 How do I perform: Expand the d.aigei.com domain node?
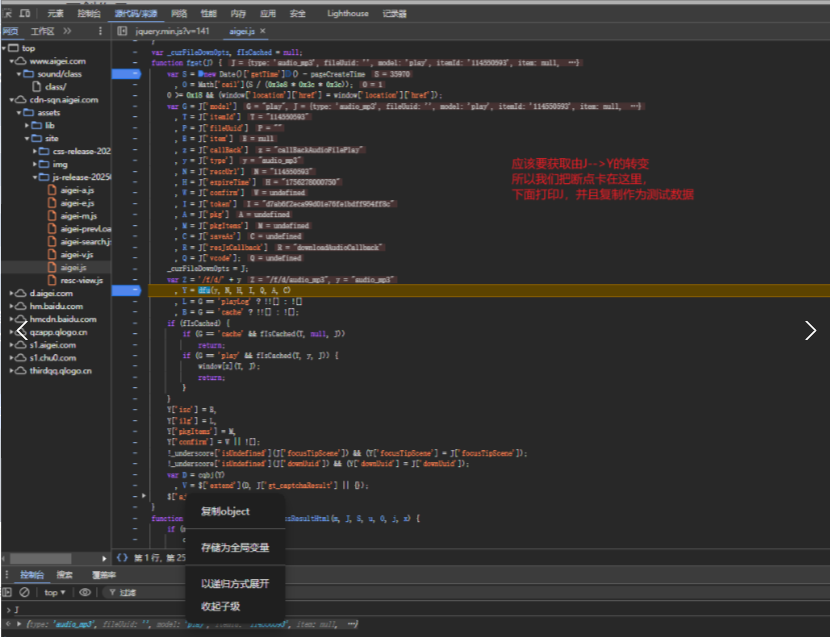point(11,293)
